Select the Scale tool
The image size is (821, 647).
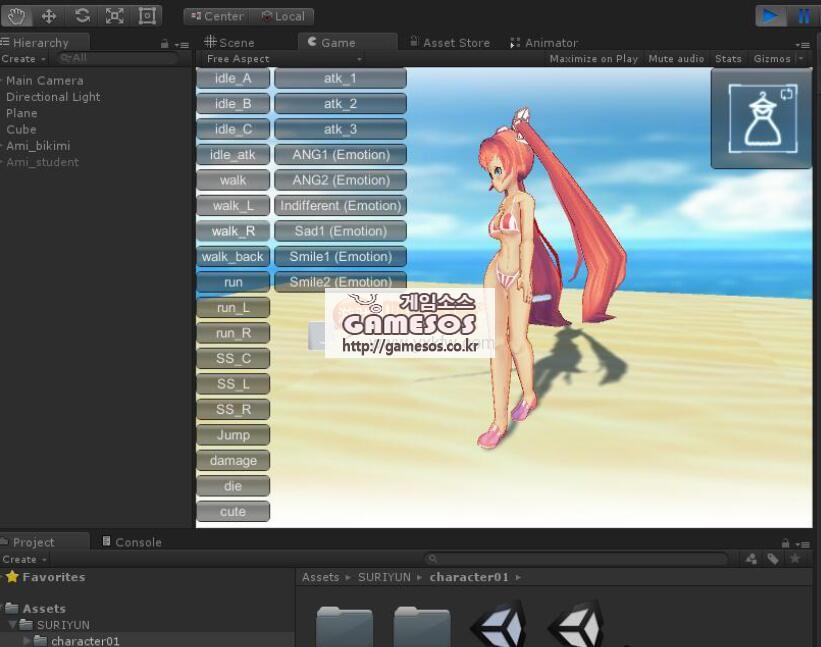point(114,16)
